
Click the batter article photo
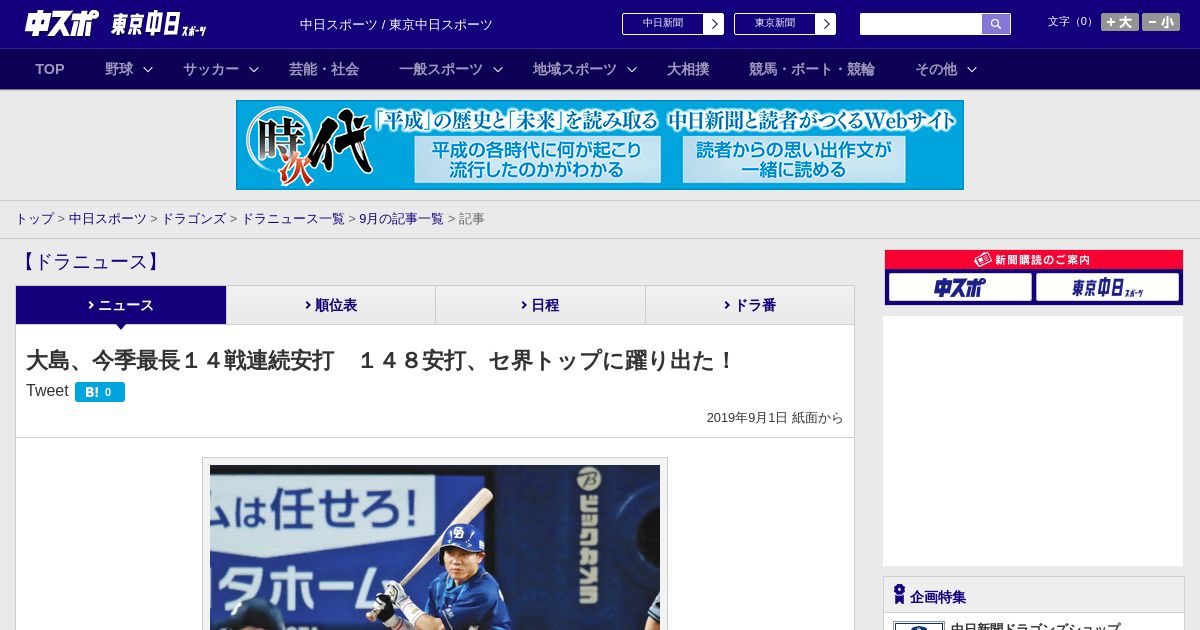click(435, 547)
